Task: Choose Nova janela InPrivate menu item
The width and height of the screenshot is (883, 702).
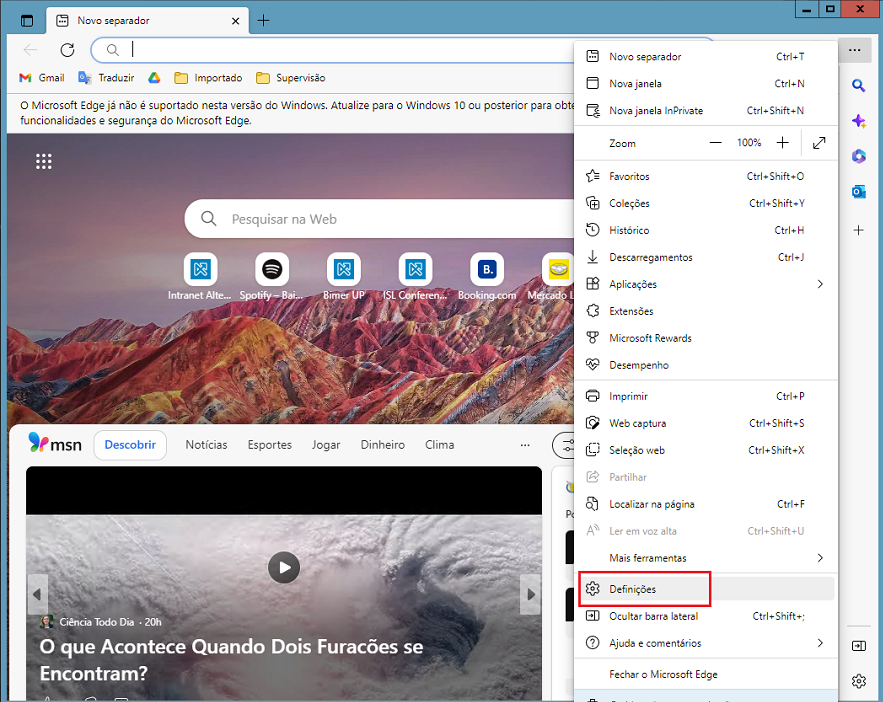Action: (x=655, y=111)
